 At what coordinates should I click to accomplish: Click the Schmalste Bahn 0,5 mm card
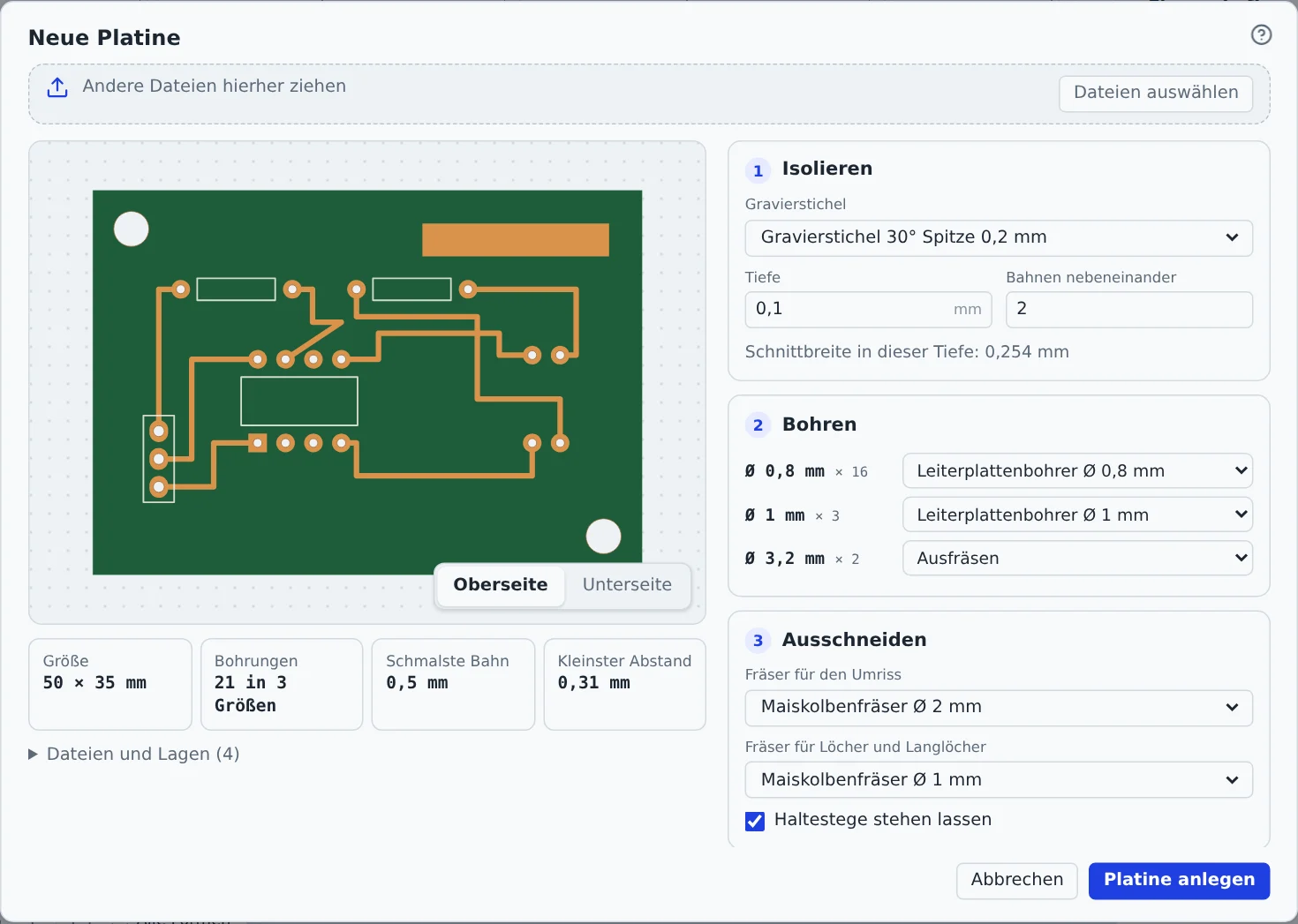453,684
